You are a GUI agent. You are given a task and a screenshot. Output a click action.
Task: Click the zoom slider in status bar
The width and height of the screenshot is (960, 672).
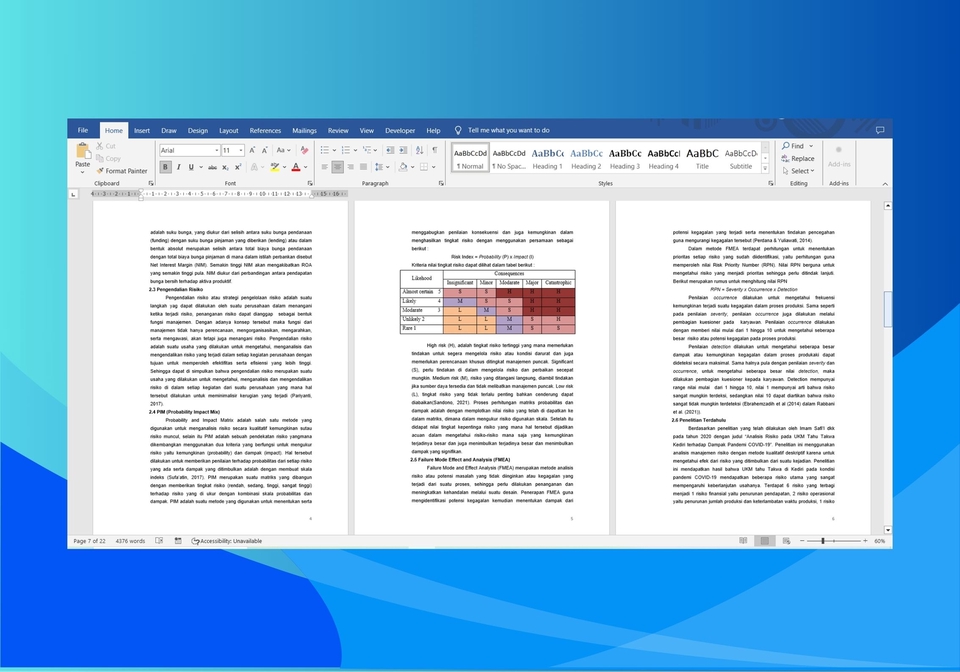point(833,541)
